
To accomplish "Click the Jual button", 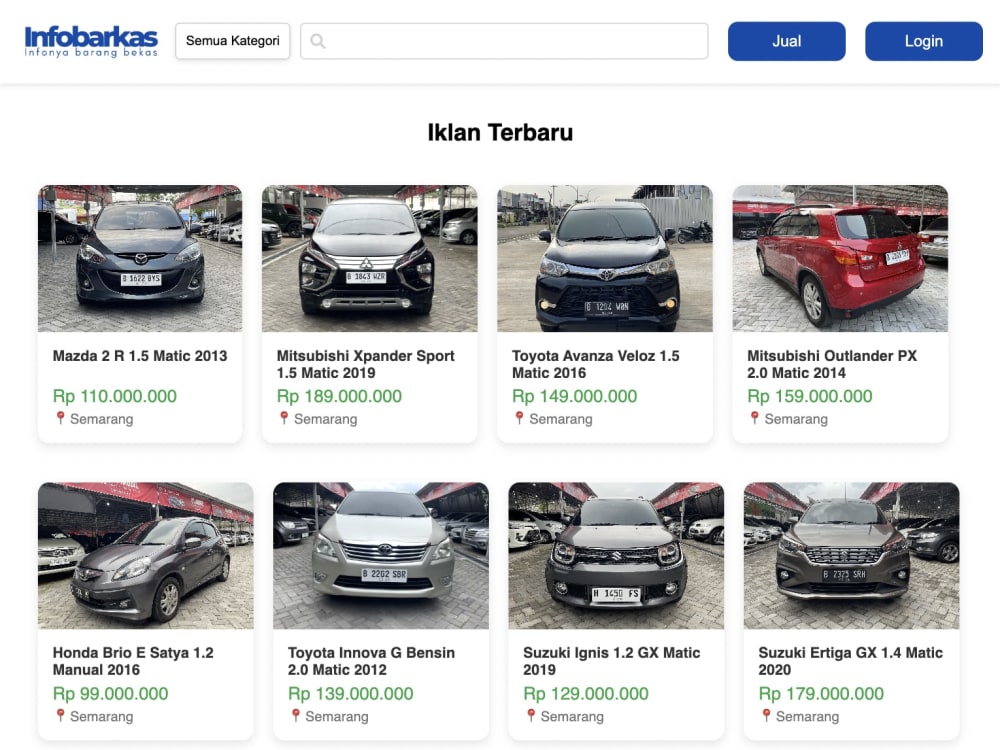I will (786, 41).
